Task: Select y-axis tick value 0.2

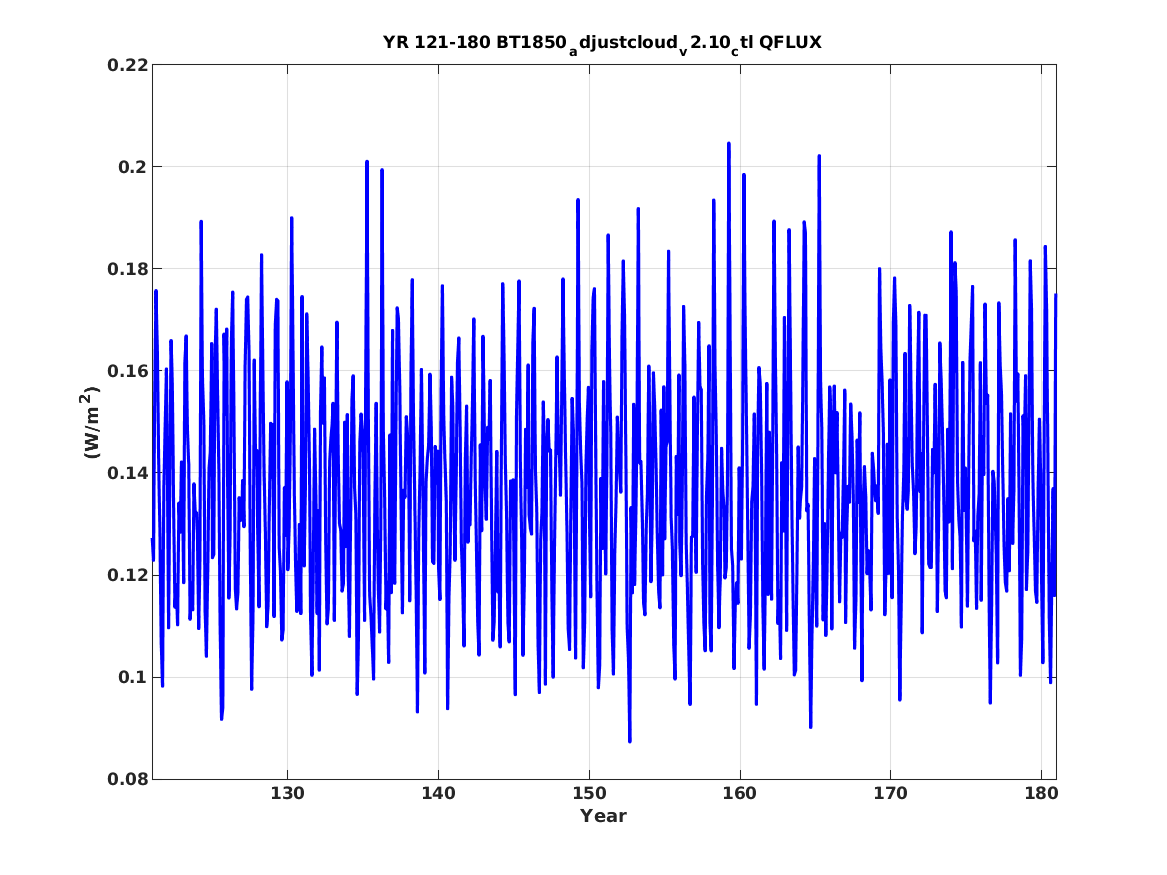Action: [132, 167]
